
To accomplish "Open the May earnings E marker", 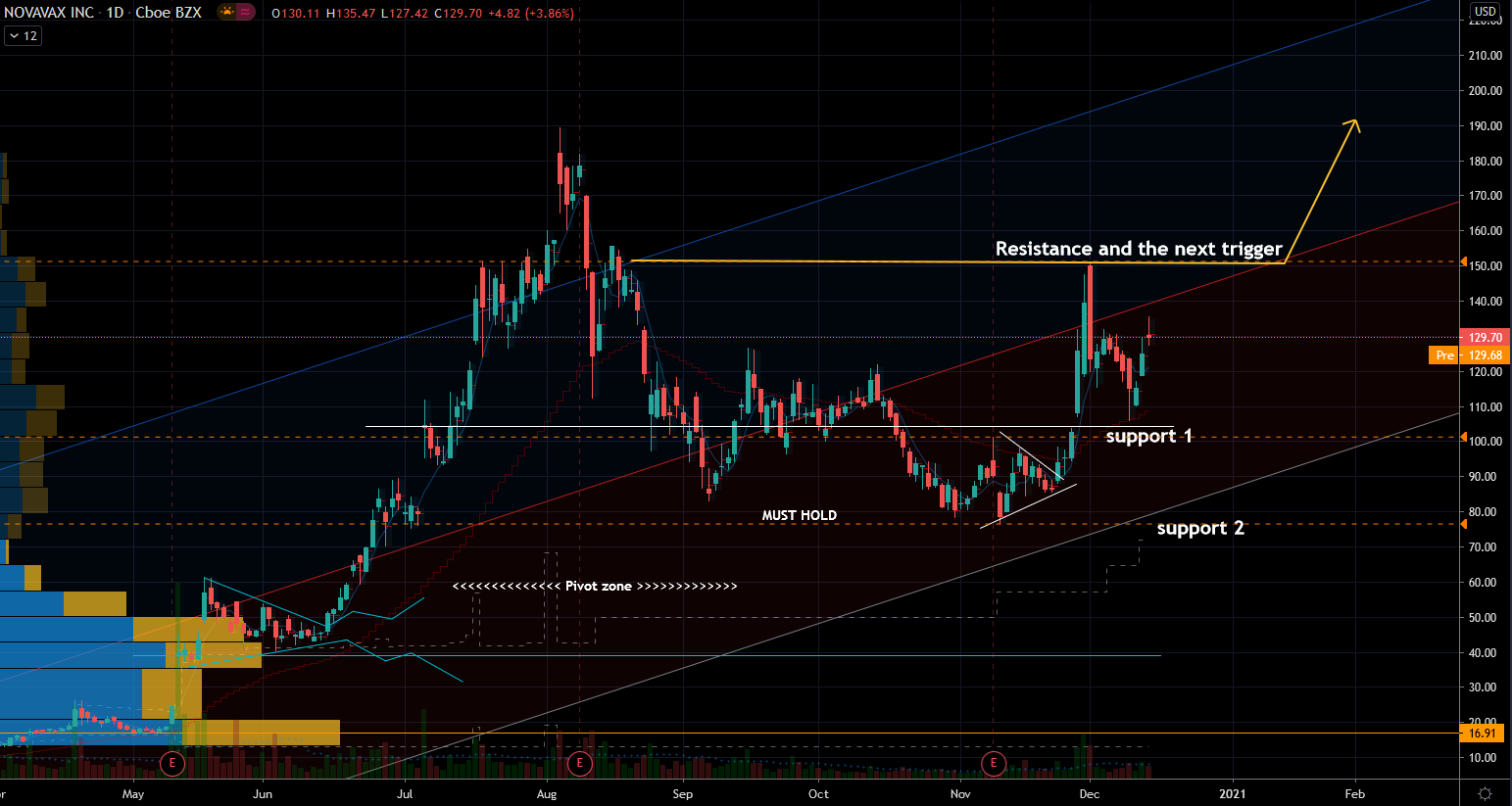I will click(x=172, y=763).
